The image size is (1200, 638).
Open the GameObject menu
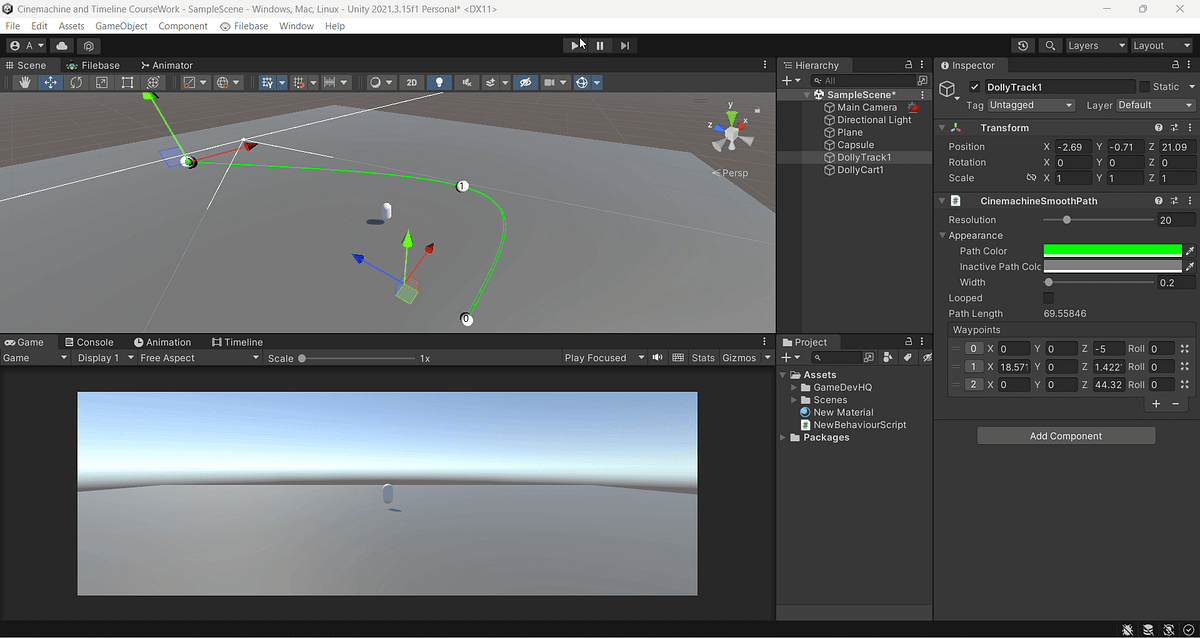coord(121,26)
